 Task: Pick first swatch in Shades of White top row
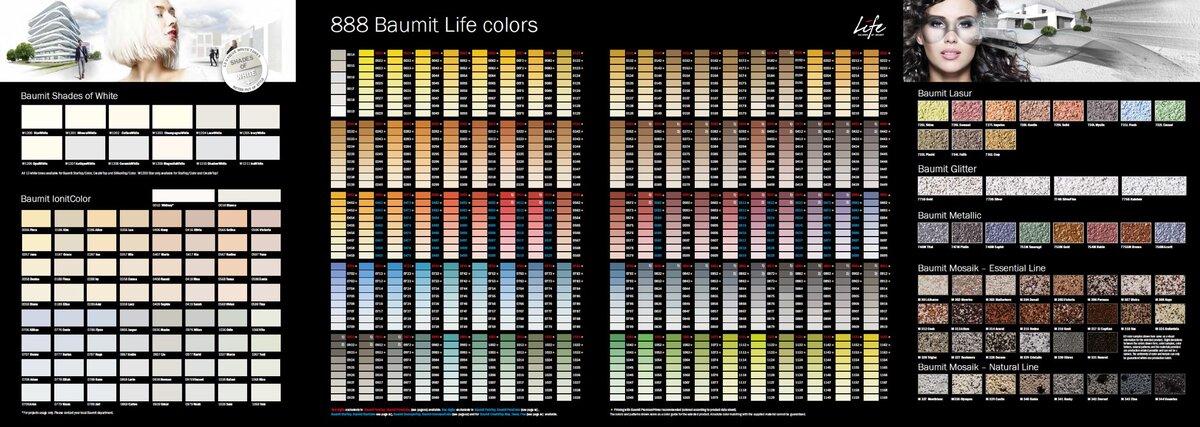(x=40, y=115)
